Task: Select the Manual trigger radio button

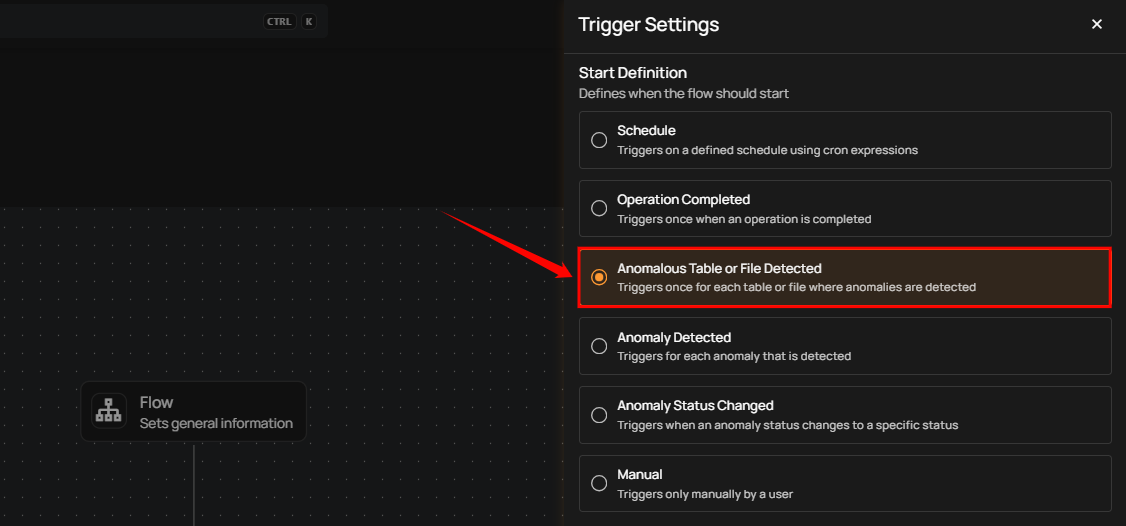Action: pos(599,484)
